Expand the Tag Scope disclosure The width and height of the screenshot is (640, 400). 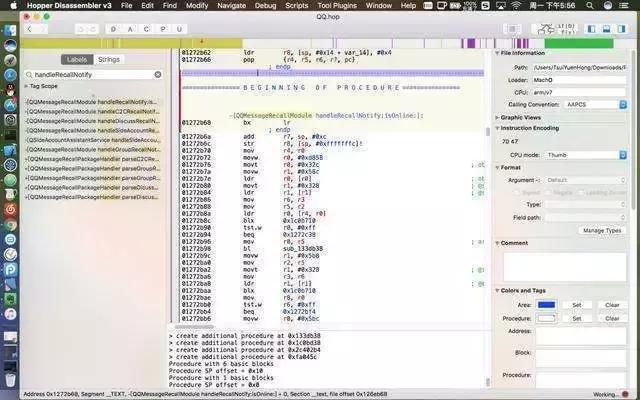26,86
